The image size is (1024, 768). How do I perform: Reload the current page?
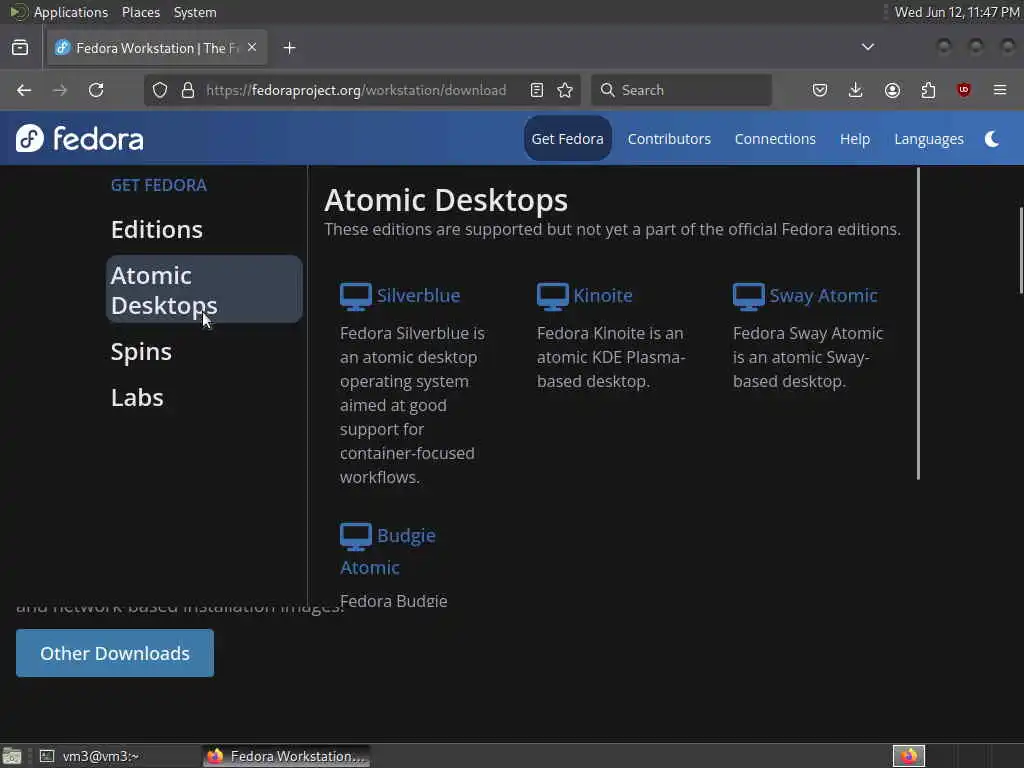click(x=96, y=90)
